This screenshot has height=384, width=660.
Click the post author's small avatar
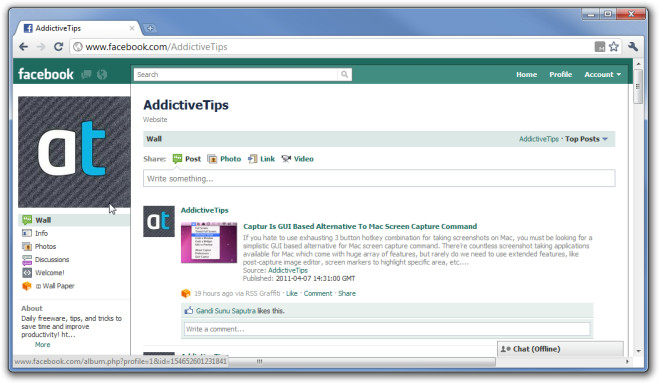tap(159, 221)
